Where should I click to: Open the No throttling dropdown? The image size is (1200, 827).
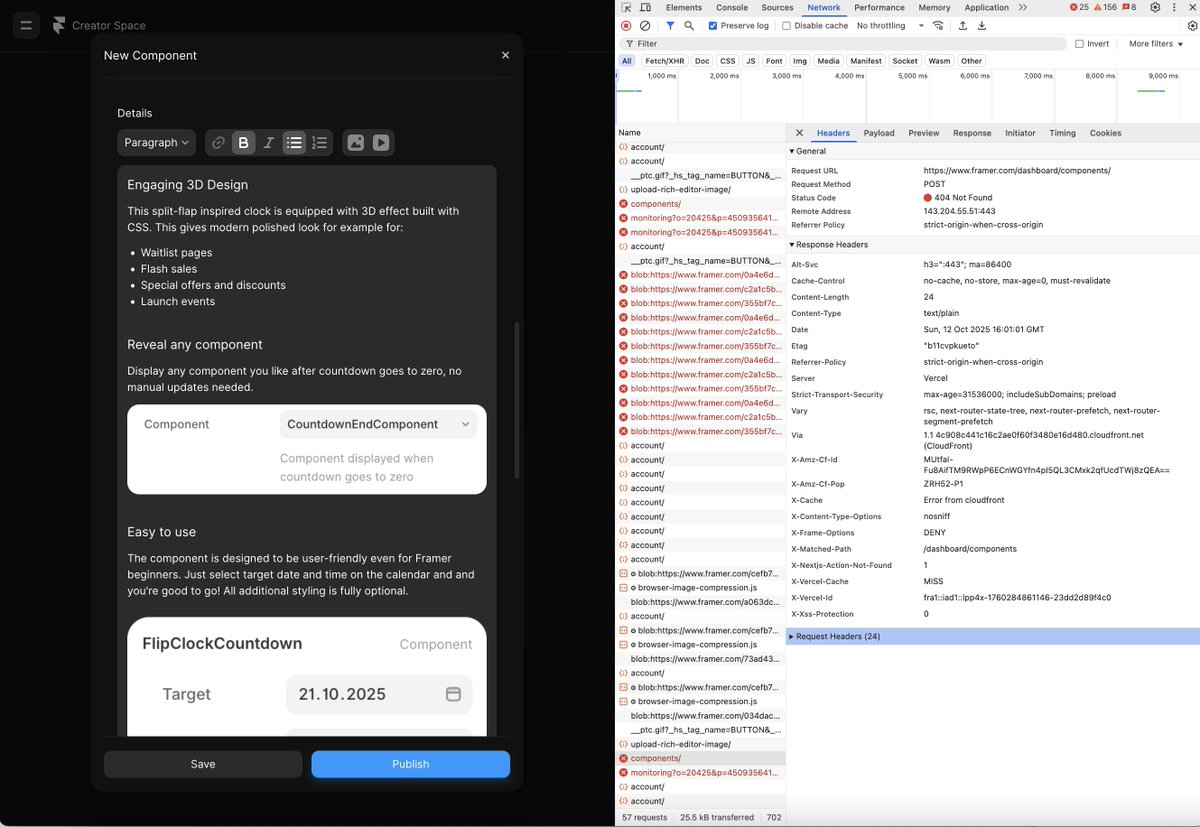point(890,25)
